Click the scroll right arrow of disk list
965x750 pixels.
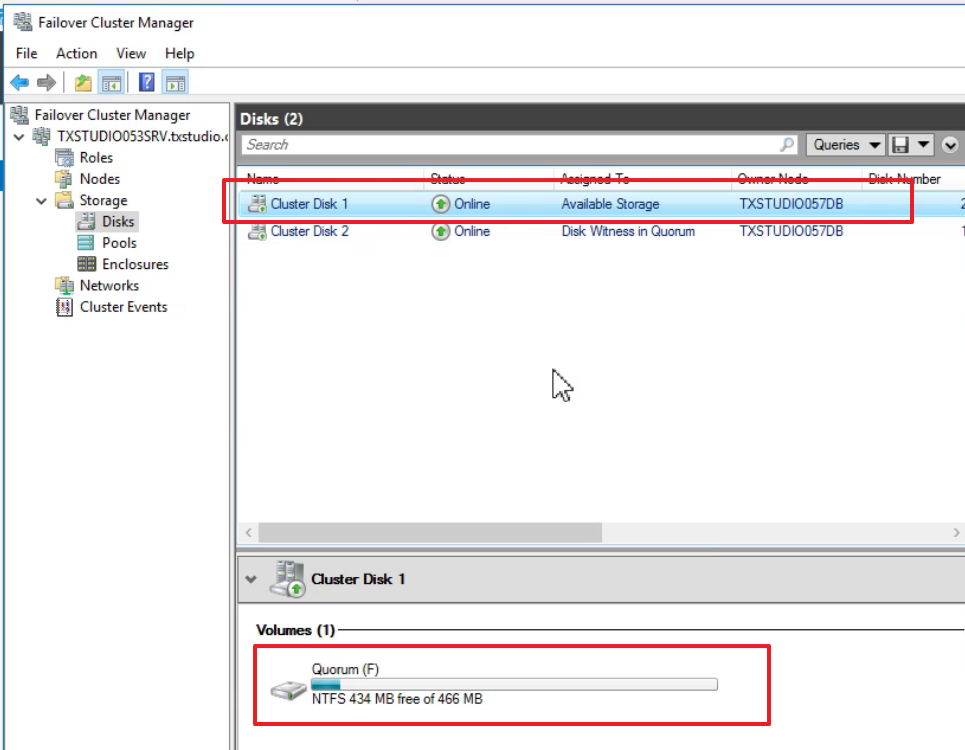[x=956, y=533]
